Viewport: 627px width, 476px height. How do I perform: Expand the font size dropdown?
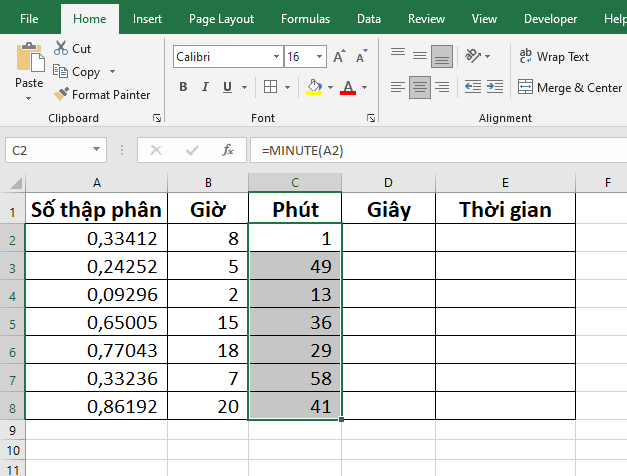[319, 57]
